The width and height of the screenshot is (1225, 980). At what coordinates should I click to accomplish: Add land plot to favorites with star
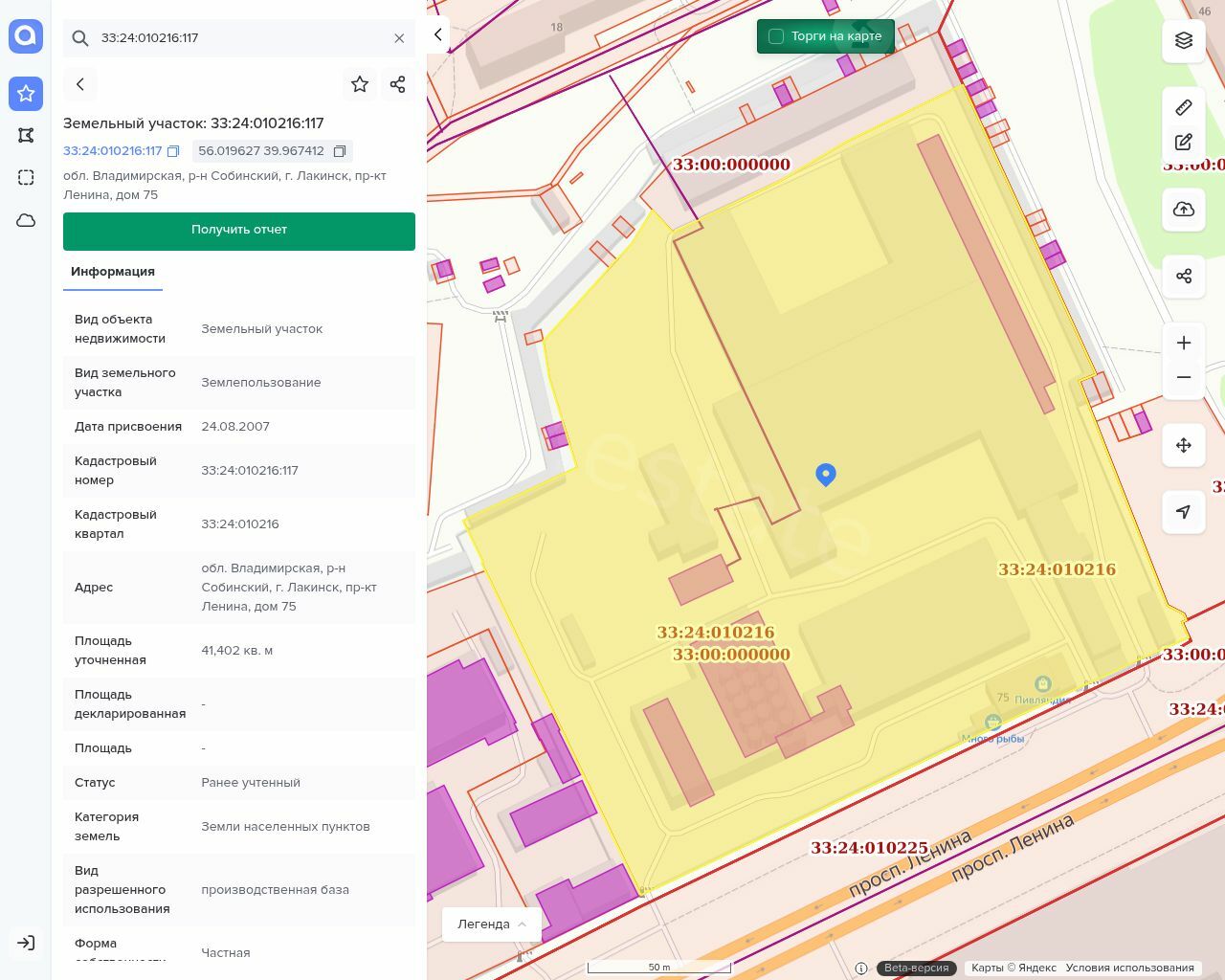pos(360,84)
